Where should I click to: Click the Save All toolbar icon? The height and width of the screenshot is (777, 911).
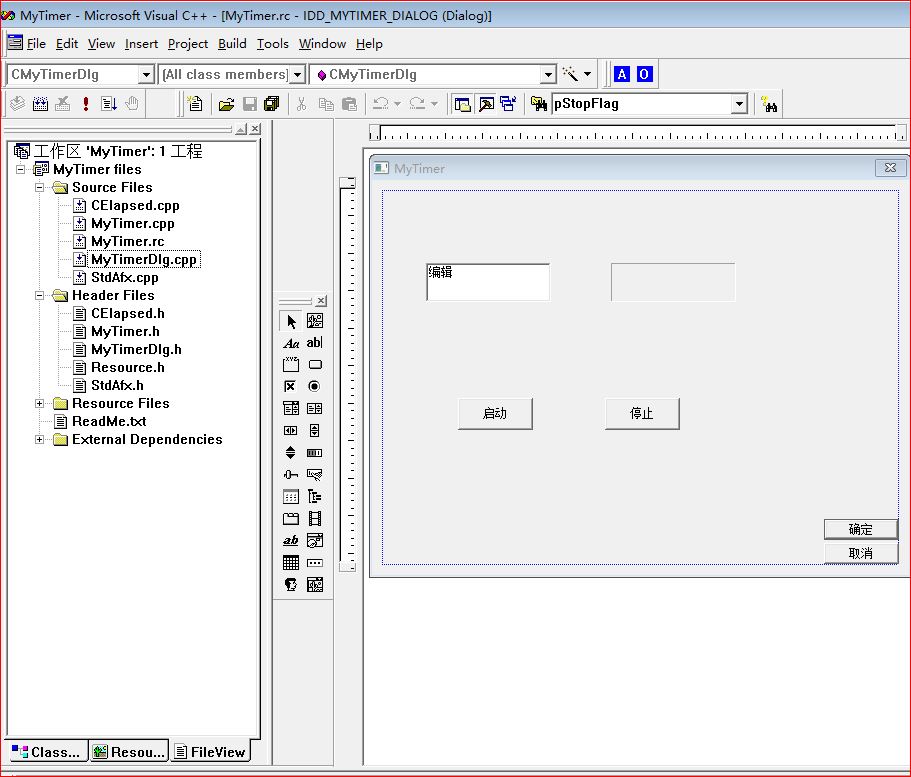click(272, 104)
